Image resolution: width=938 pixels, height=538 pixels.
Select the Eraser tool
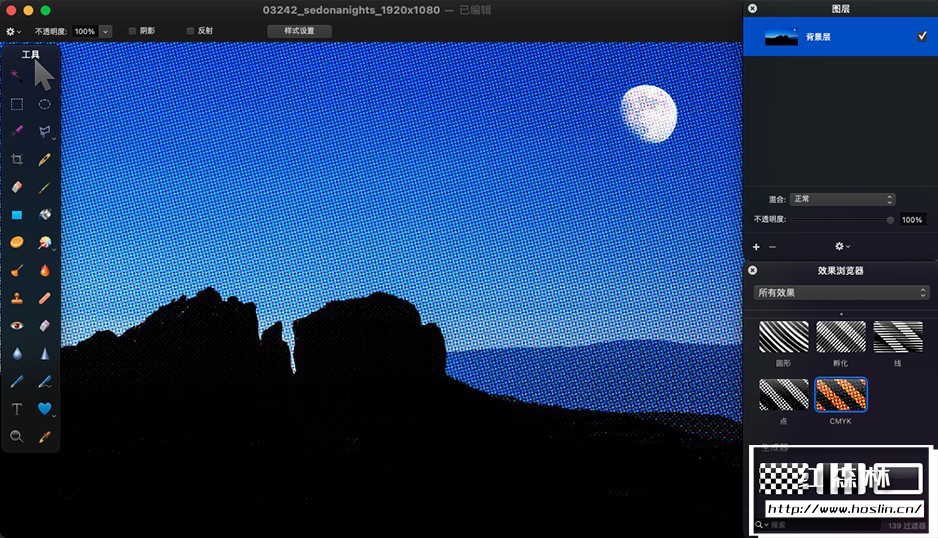(x=17, y=187)
